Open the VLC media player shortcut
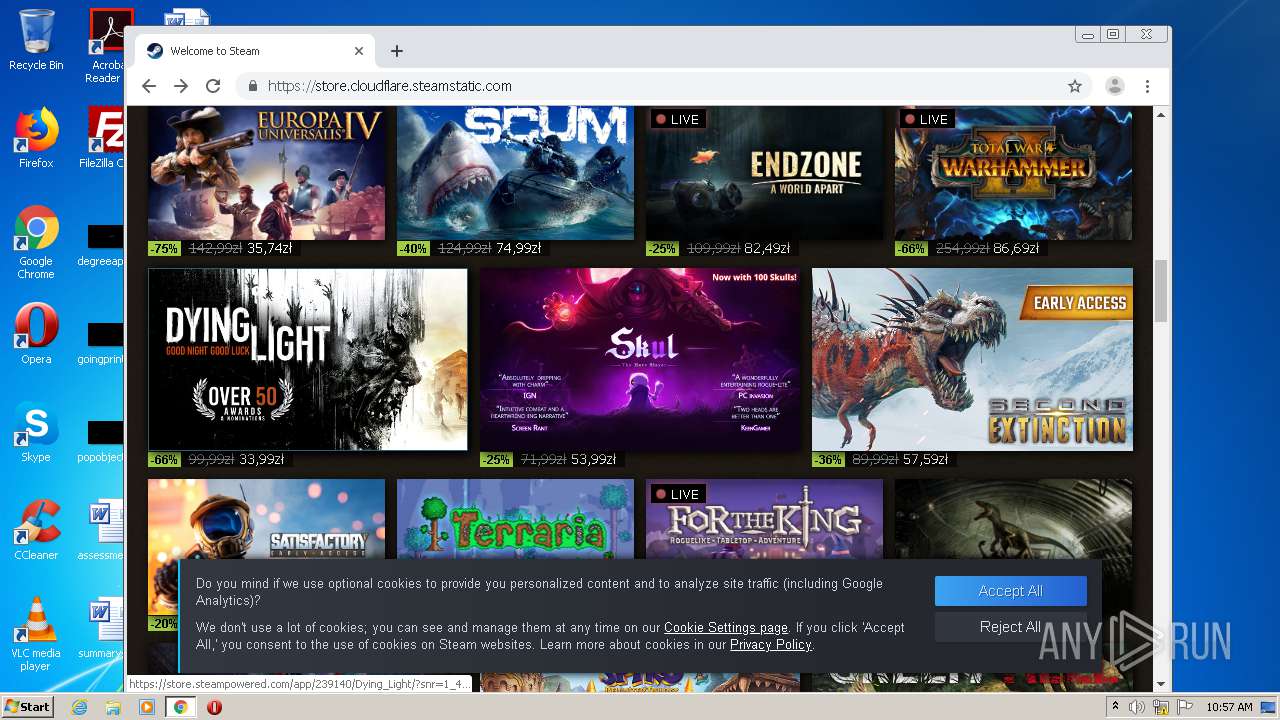This screenshot has height=720, width=1280. click(36, 634)
